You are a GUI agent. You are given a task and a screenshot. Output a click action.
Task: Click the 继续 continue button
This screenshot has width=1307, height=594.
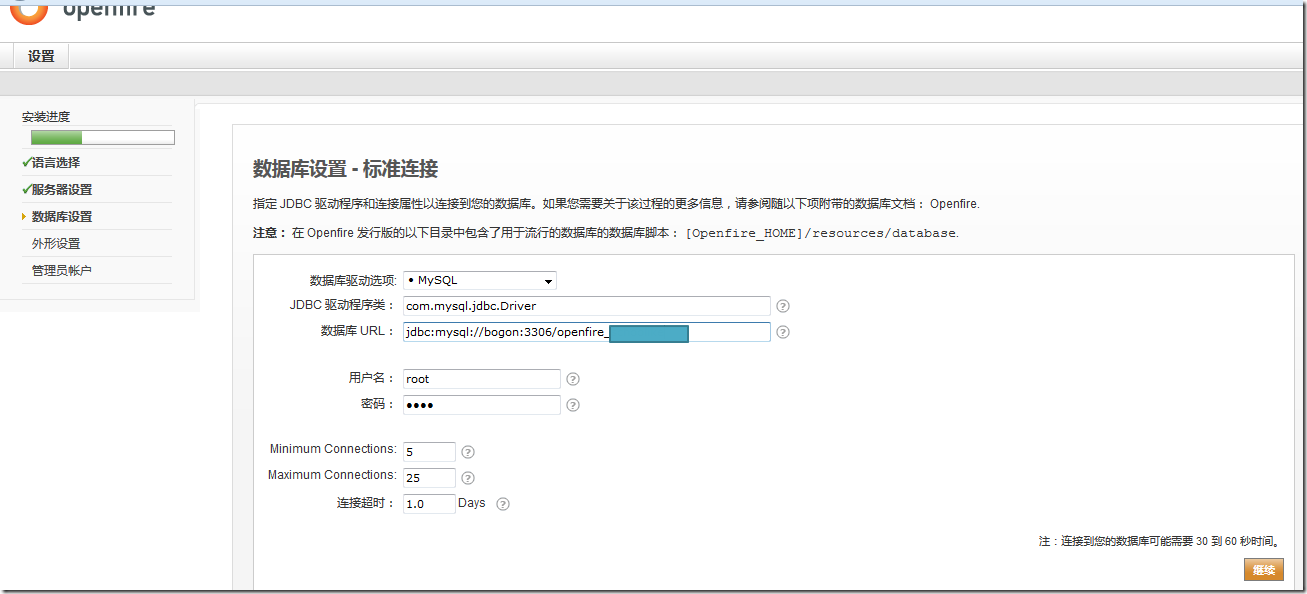(1264, 570)
